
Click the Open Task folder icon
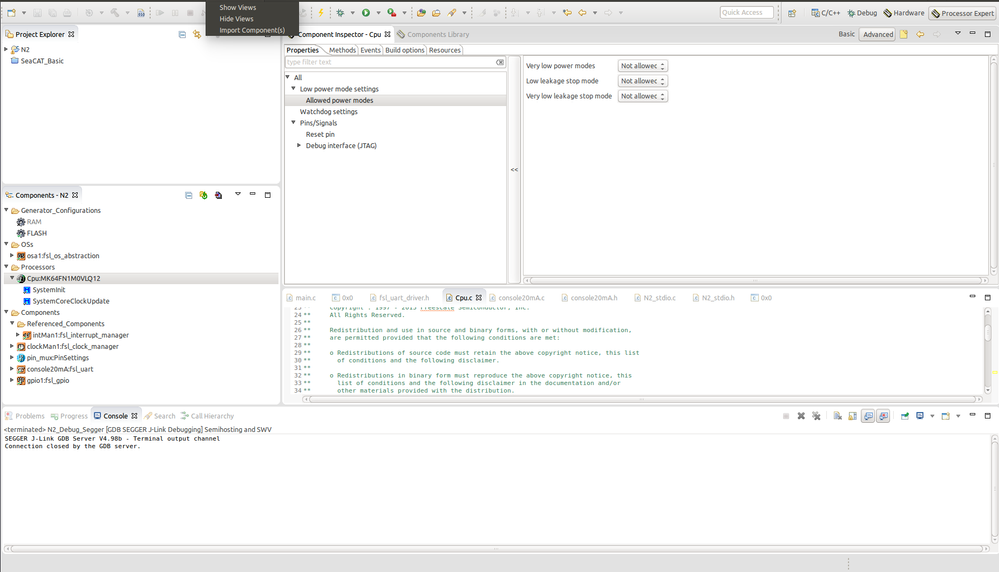click(x=436, y=13)
